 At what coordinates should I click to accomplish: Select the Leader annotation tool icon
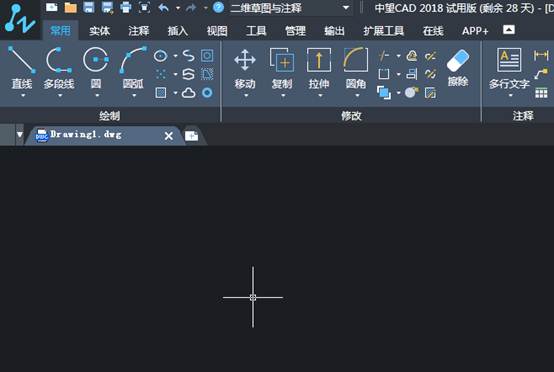coord(541,74)
